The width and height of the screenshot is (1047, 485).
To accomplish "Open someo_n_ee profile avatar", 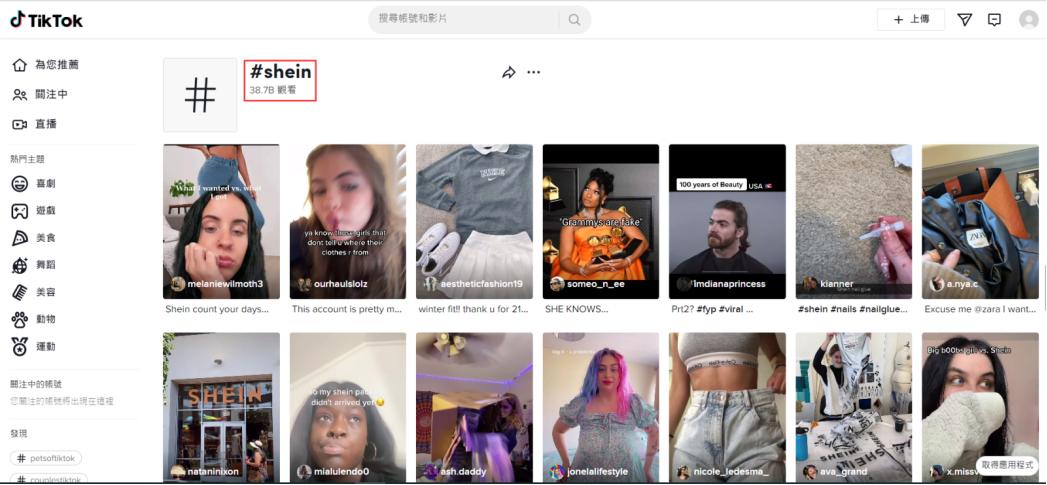I will [557, 284].
